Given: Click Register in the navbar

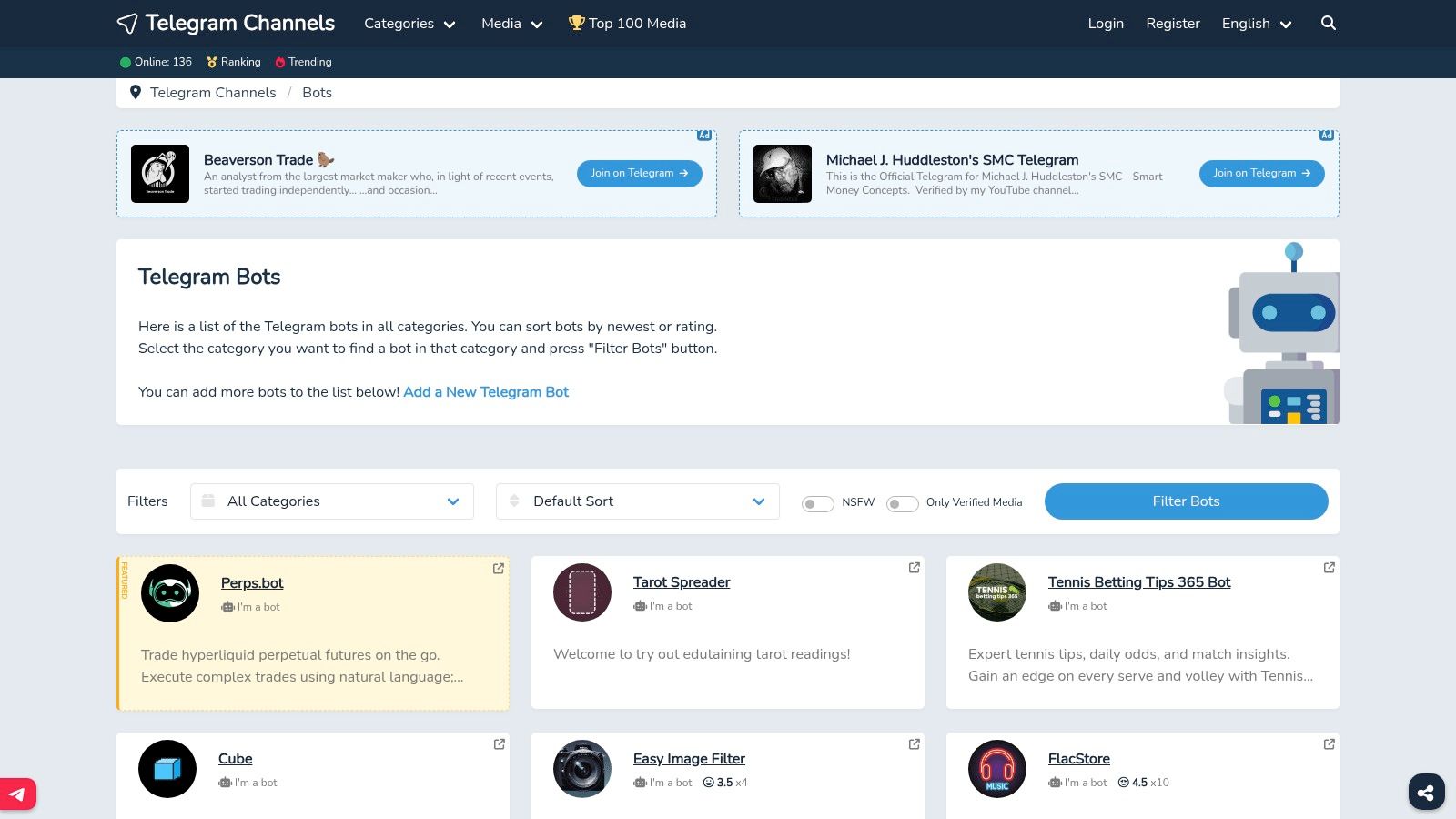Looking at the screenshot, I should coord(1173,24).
